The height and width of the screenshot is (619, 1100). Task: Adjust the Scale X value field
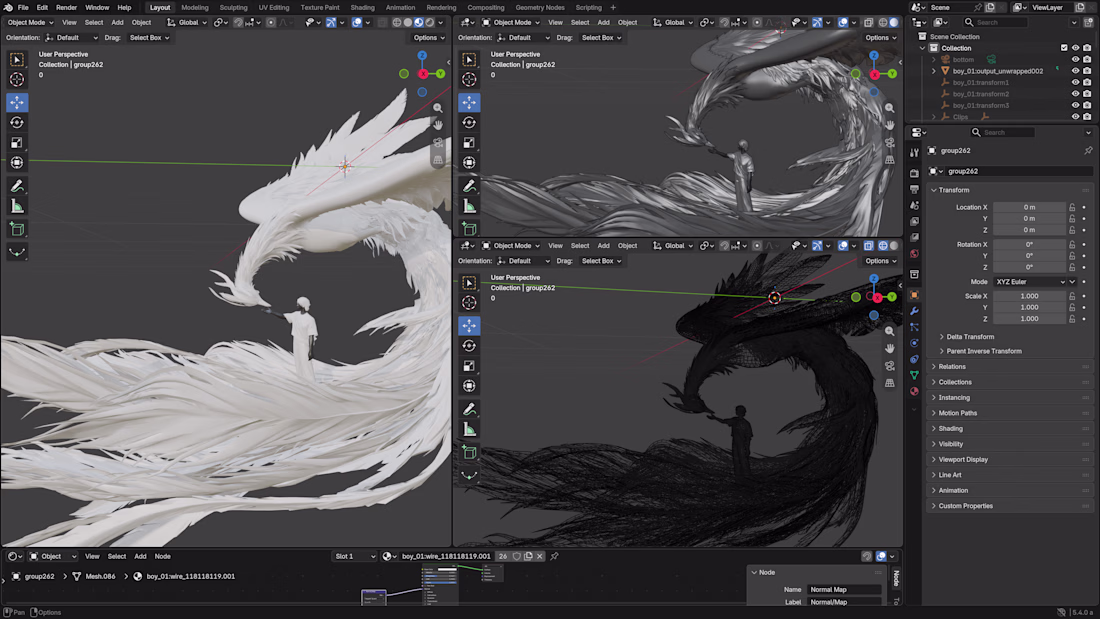pos(1029,296)
